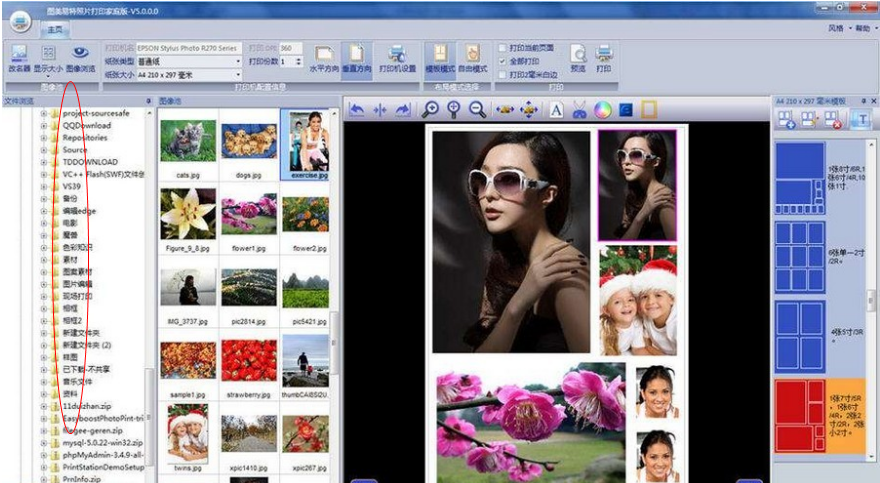Toggle the 全部打印 checkbox
880x483 pixels.
coord(503,61)
